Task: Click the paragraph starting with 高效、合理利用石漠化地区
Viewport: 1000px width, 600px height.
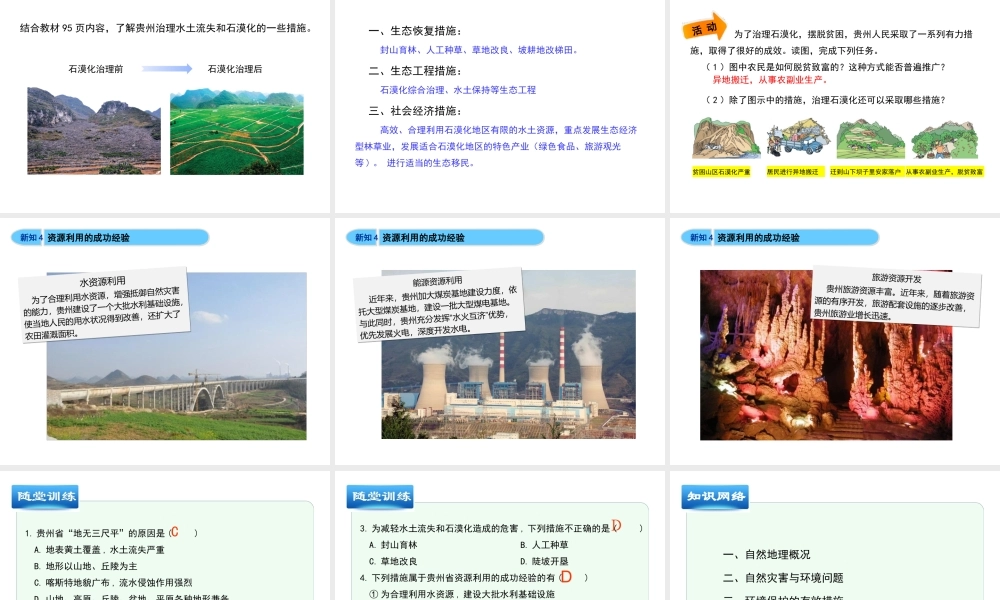Action: tap(496, 146)
